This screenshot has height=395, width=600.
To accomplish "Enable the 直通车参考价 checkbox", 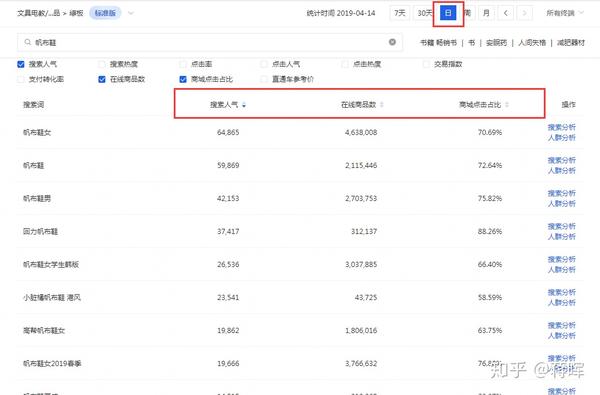I will click(264, 79).
